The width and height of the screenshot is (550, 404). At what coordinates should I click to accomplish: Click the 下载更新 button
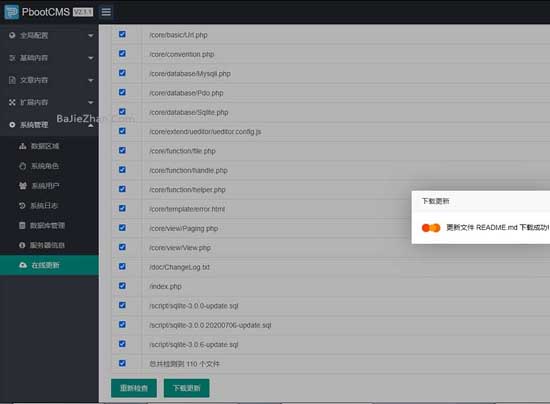click(x=187, y=388)
